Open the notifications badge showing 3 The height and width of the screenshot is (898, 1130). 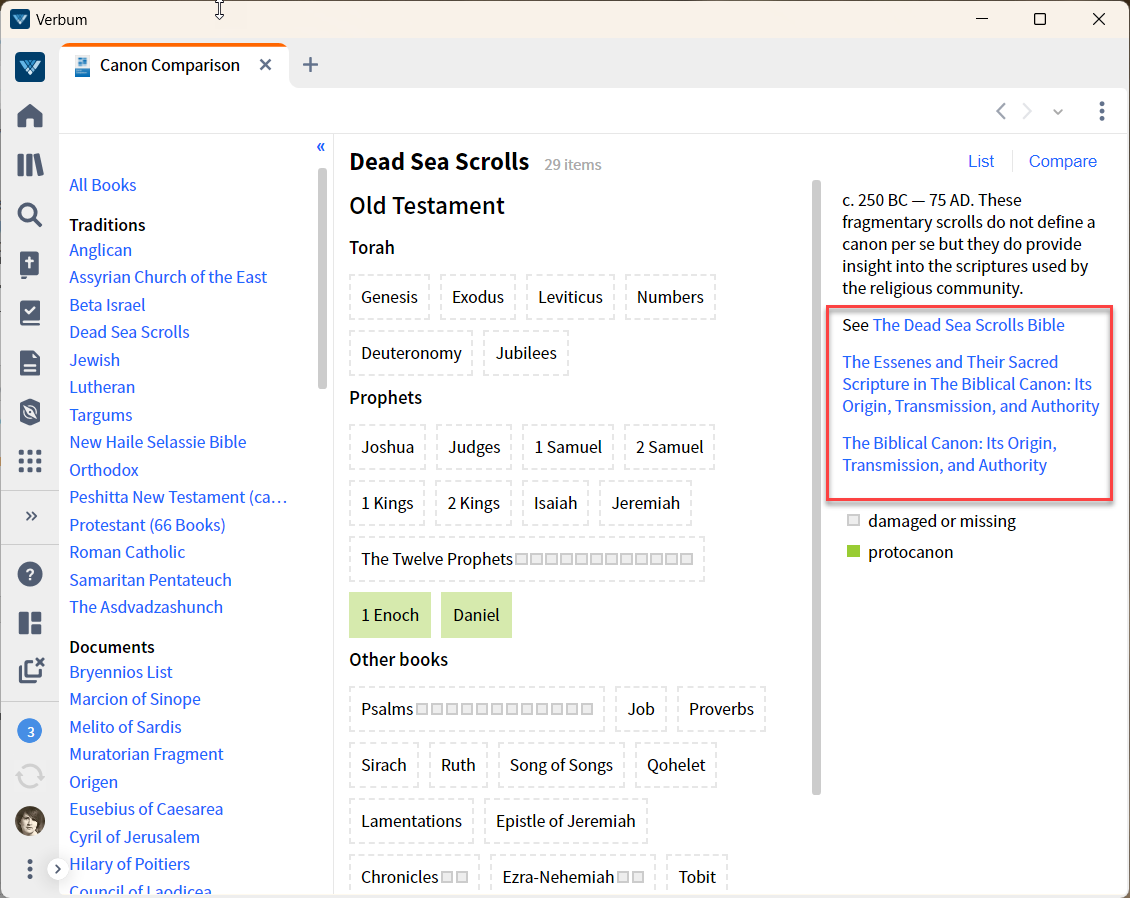coord(30,731)
